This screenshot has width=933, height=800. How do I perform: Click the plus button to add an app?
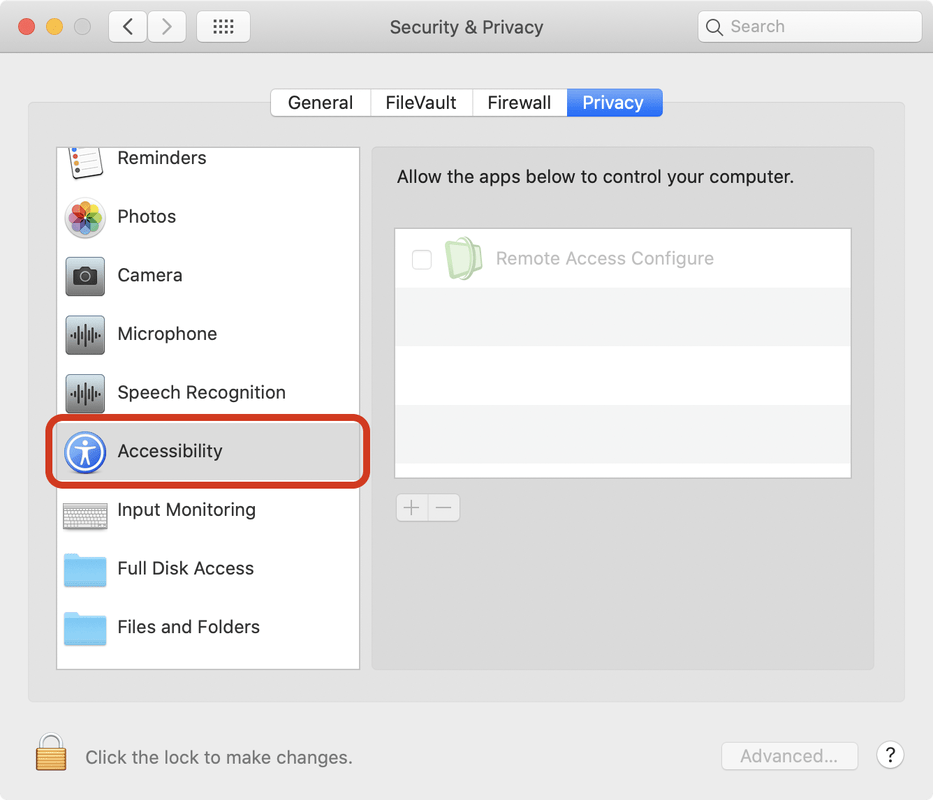pyautogui.click(x=411, y=507)
